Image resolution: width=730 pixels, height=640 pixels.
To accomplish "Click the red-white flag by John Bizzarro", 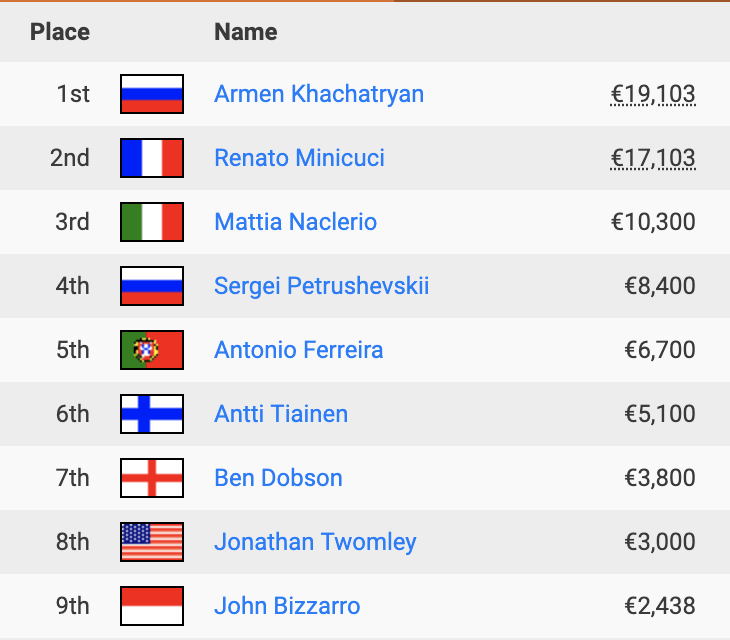I will pyautogui.click(x=152, y=606).
